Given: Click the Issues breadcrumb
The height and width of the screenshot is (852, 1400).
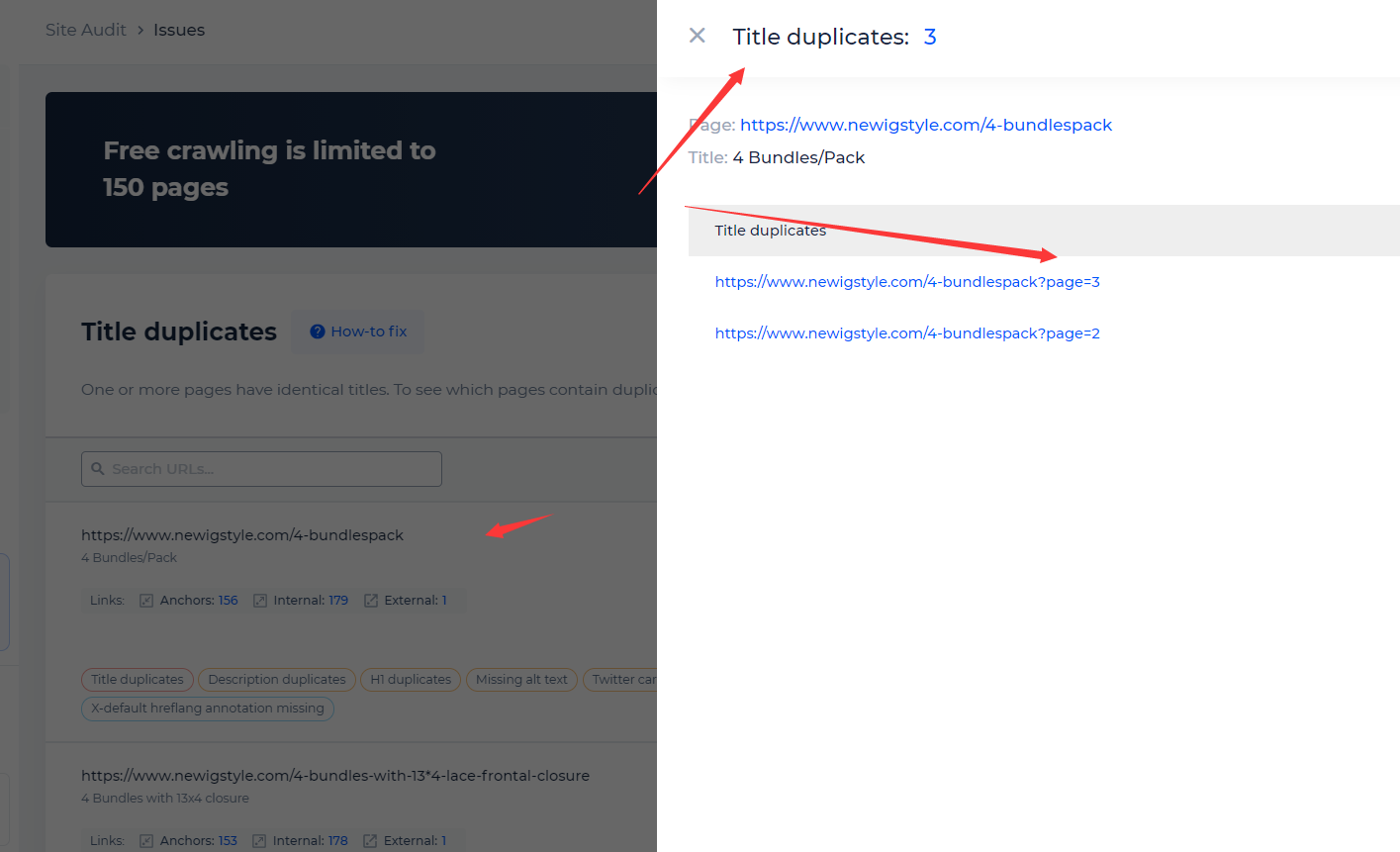Looking at the screenshot, I should click(179, 30).
